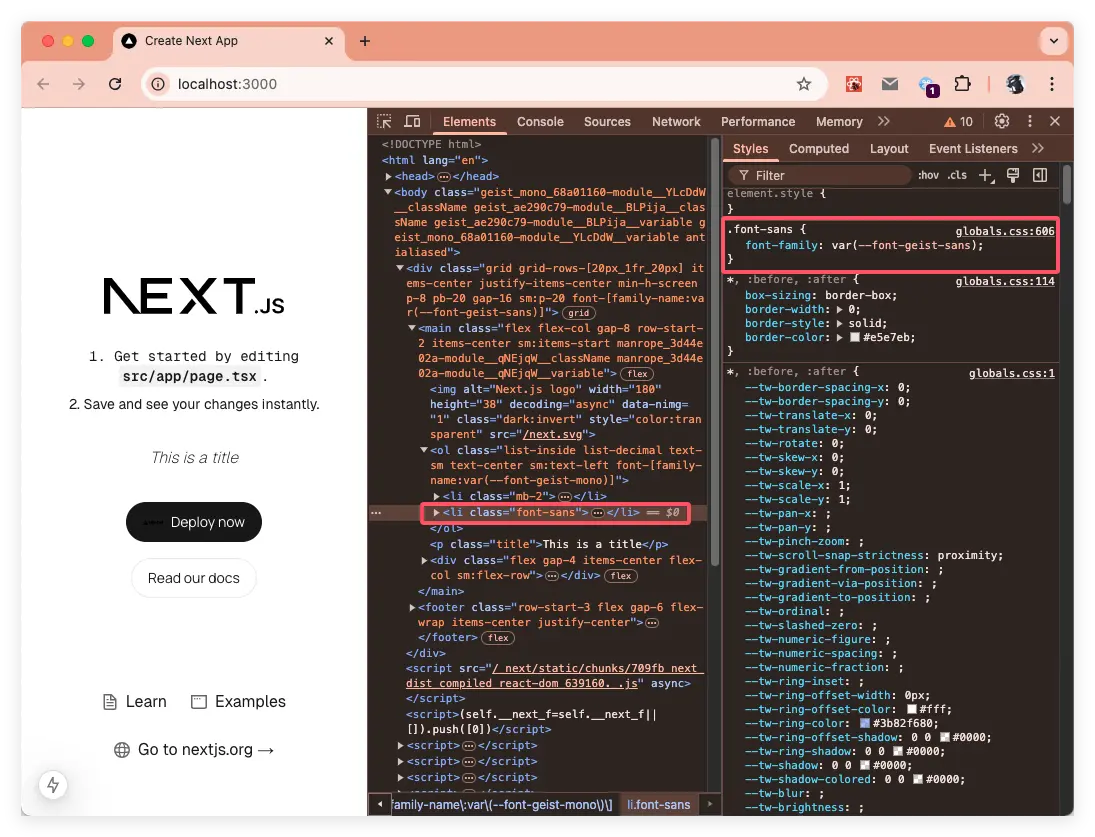Click the grid badge on div element

[578, 313]
